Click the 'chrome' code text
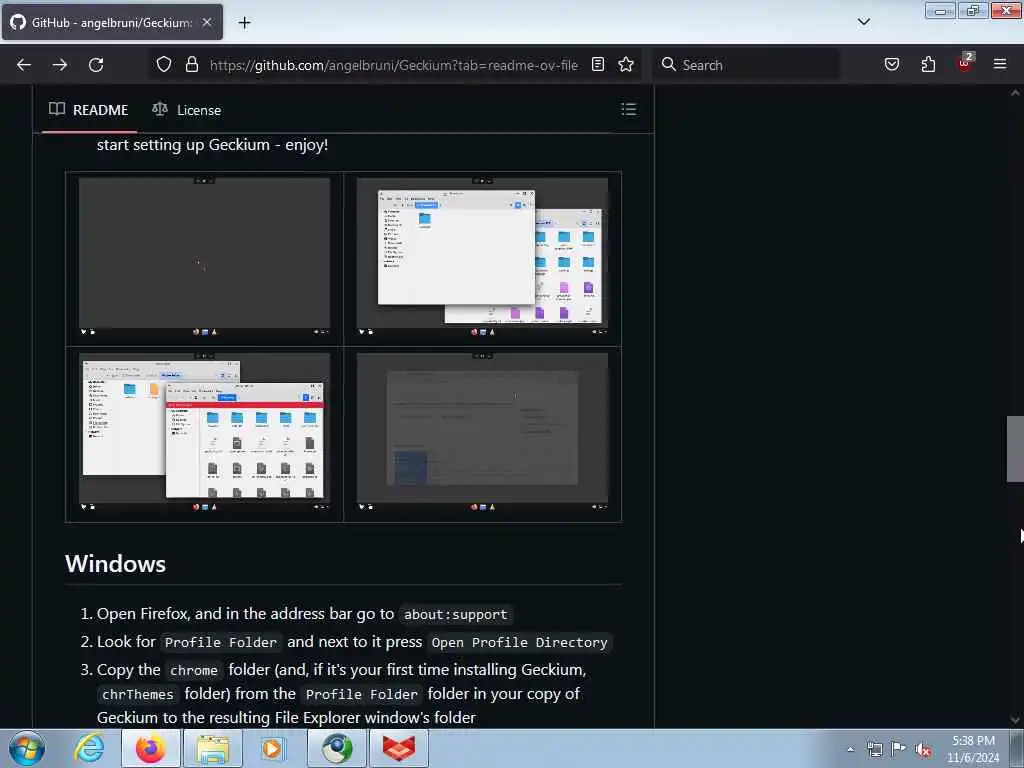The height and width of the screenshot is (768, 1024). (x=194, y=671)
